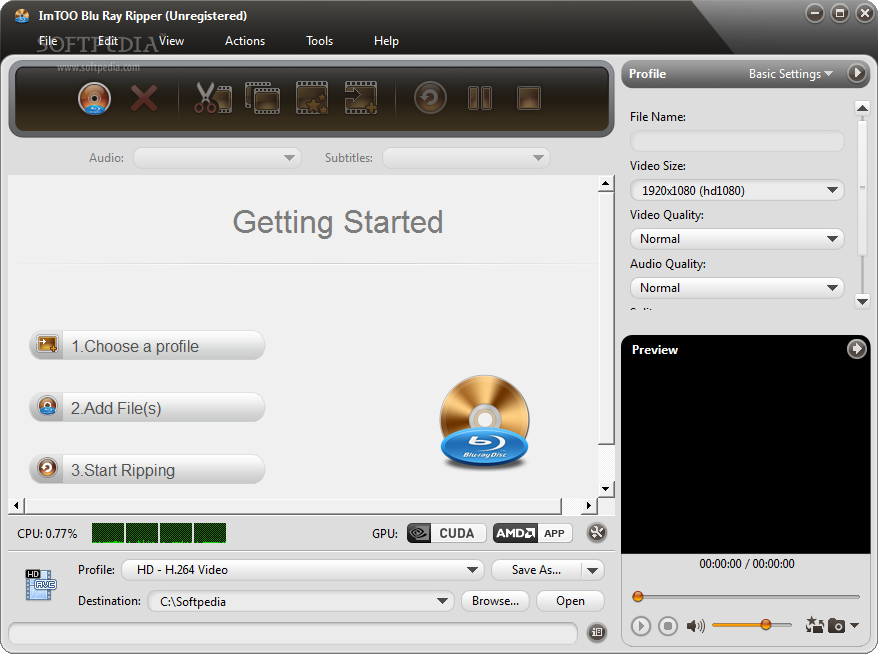Click the Stop toolbar icon

[529, 99]
